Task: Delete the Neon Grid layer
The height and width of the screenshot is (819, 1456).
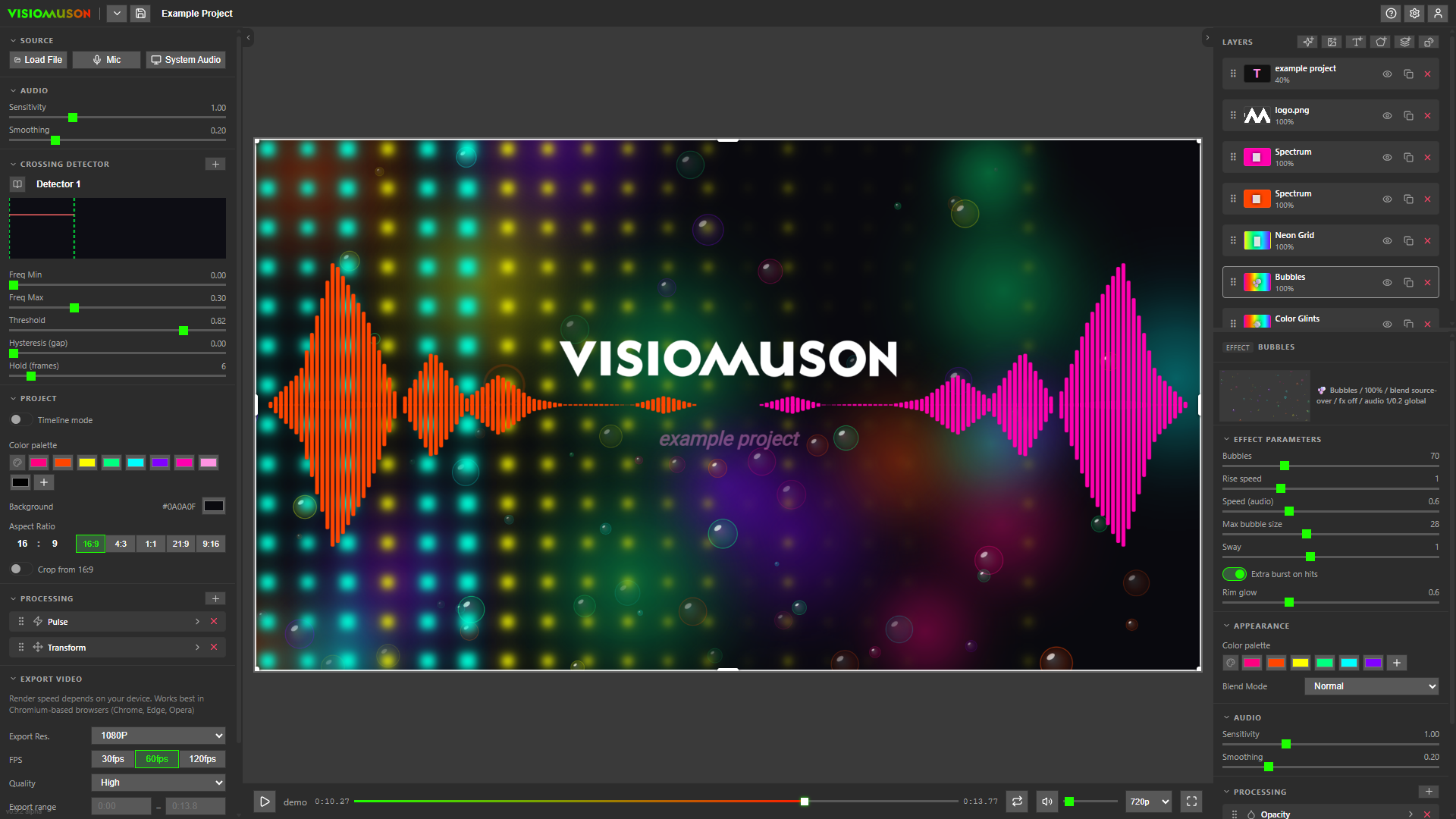Action: pyautogui.click(x=1427, y=241)
